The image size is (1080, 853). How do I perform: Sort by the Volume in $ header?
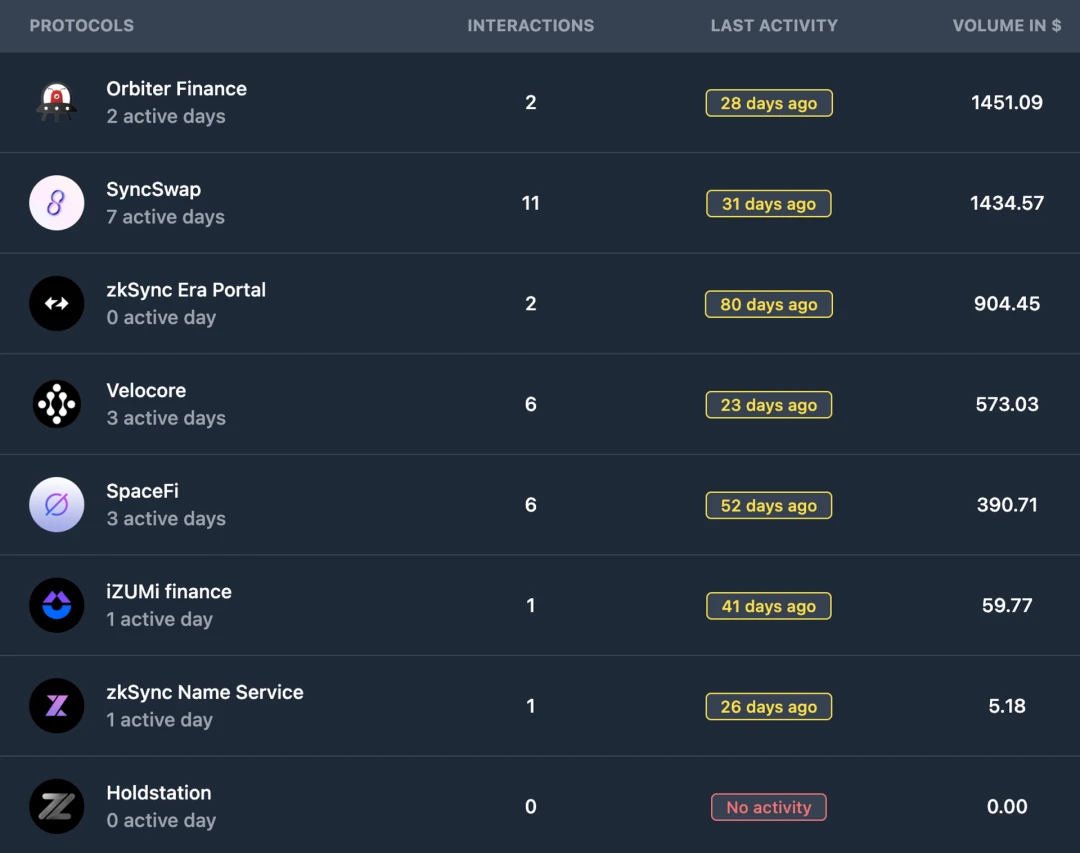(x=1006, y=26)
